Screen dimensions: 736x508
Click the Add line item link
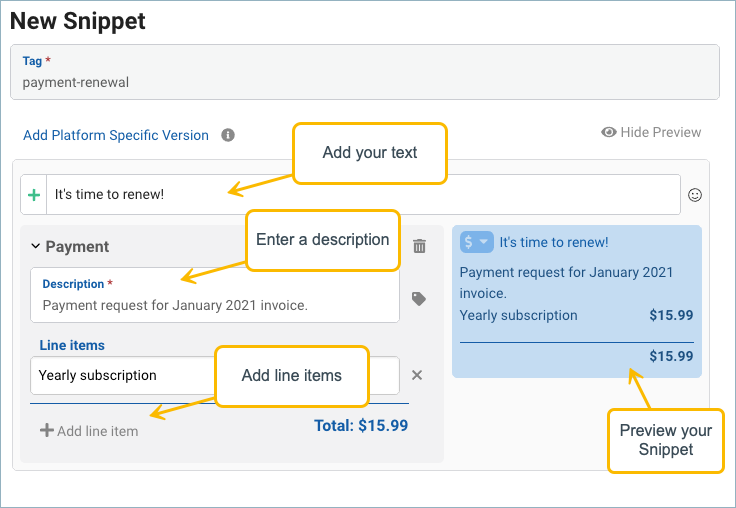click(97, 431)
